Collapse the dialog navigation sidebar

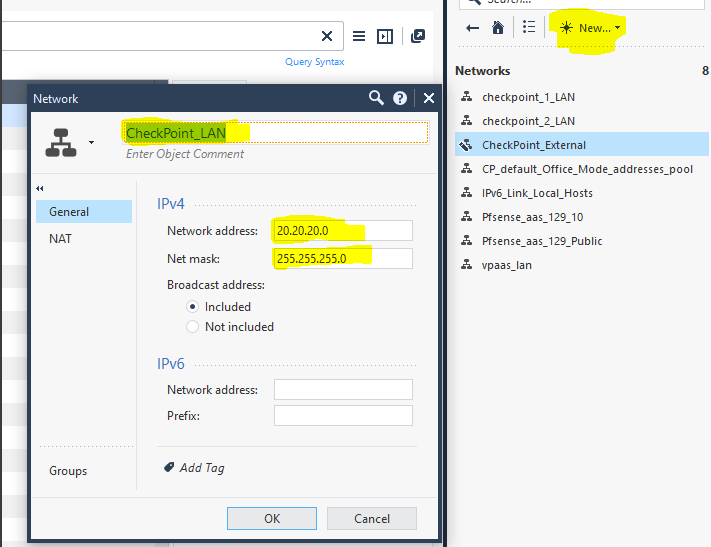pos(41,189)
